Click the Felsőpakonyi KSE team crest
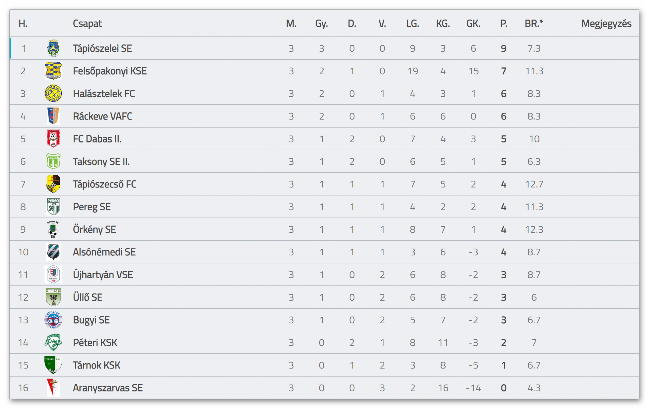Screen dimensions: 648x408 tap(53, 71)
